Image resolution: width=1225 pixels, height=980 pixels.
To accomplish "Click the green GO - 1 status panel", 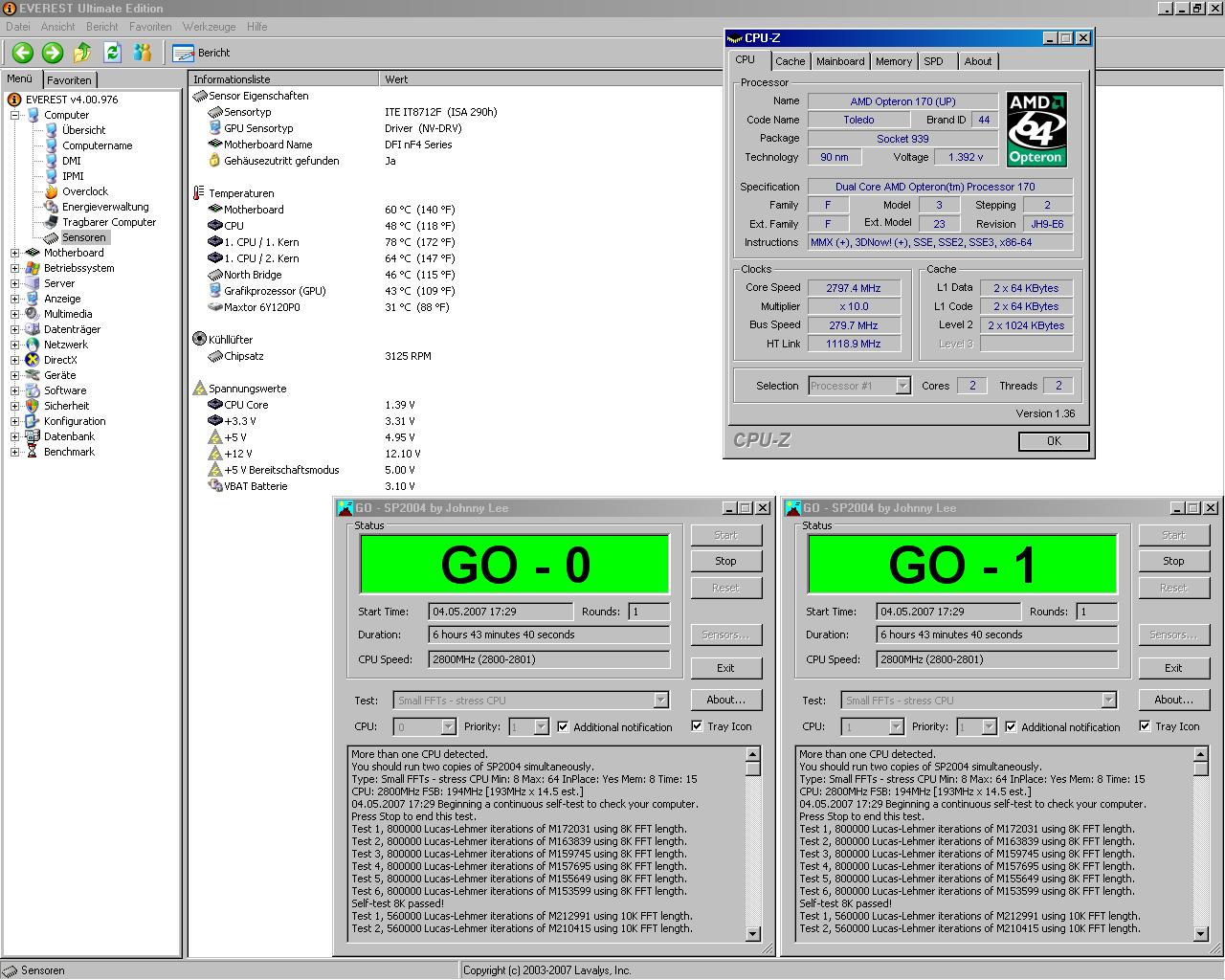I will pyautogui.click(x=963, y=565).
